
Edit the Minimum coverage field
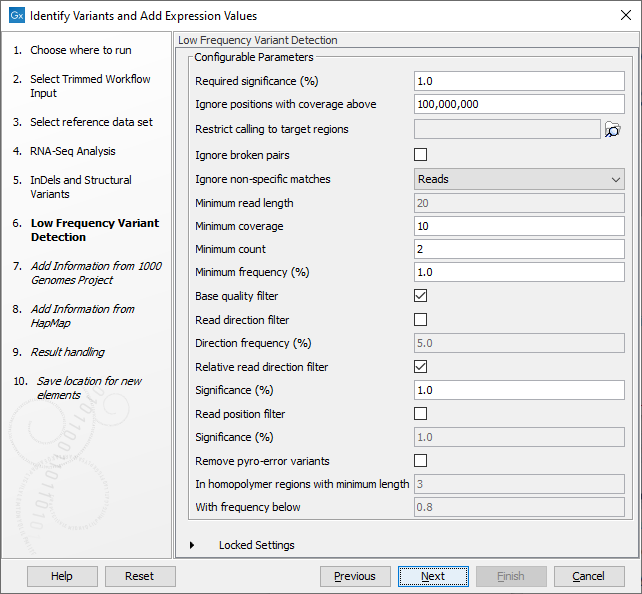coord(519,226)
